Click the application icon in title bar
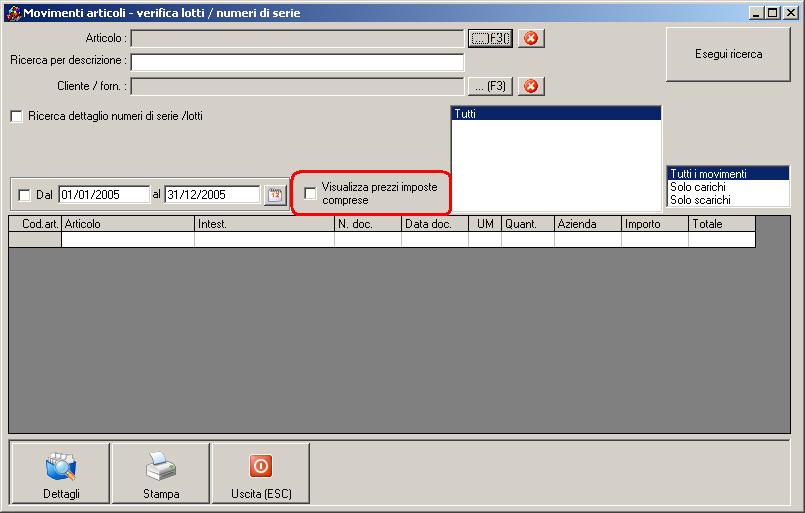The height and width of the screenshot is (513, 805). pyautogui.click(x=13, y=13)
